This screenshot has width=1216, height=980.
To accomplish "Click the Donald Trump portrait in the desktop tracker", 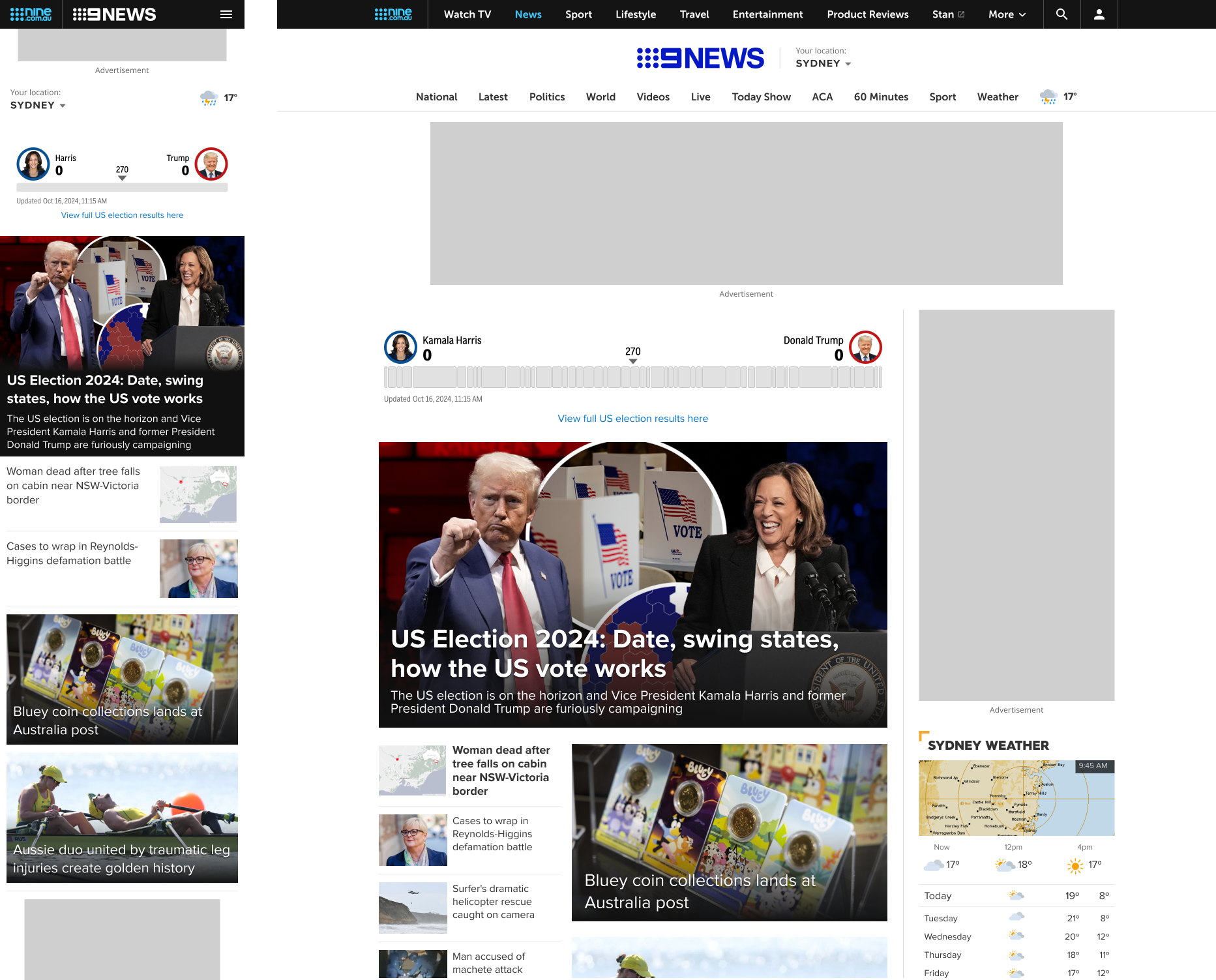I will (x=865, y=348).
